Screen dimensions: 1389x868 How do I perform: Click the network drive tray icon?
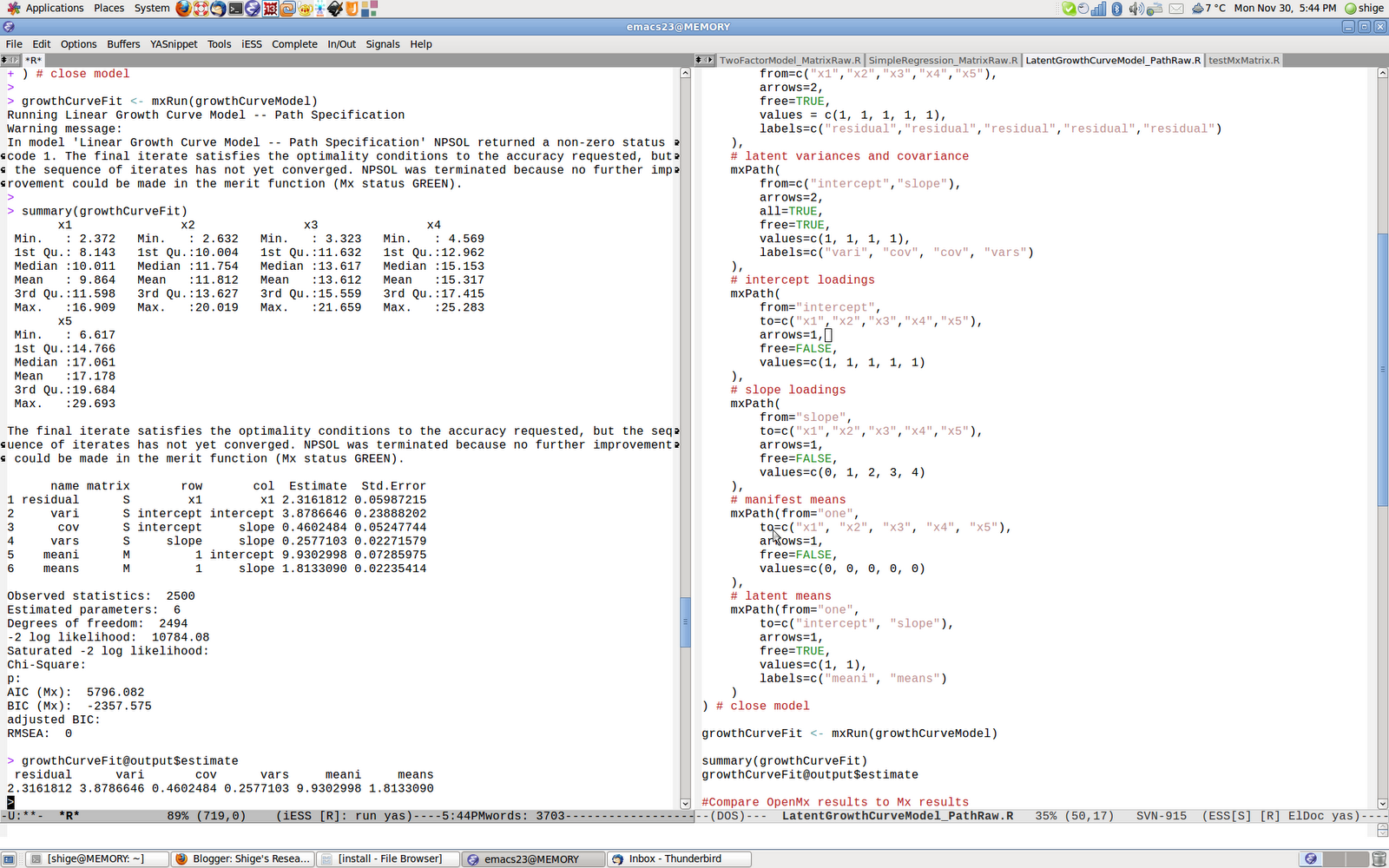tap(1155, 9)
